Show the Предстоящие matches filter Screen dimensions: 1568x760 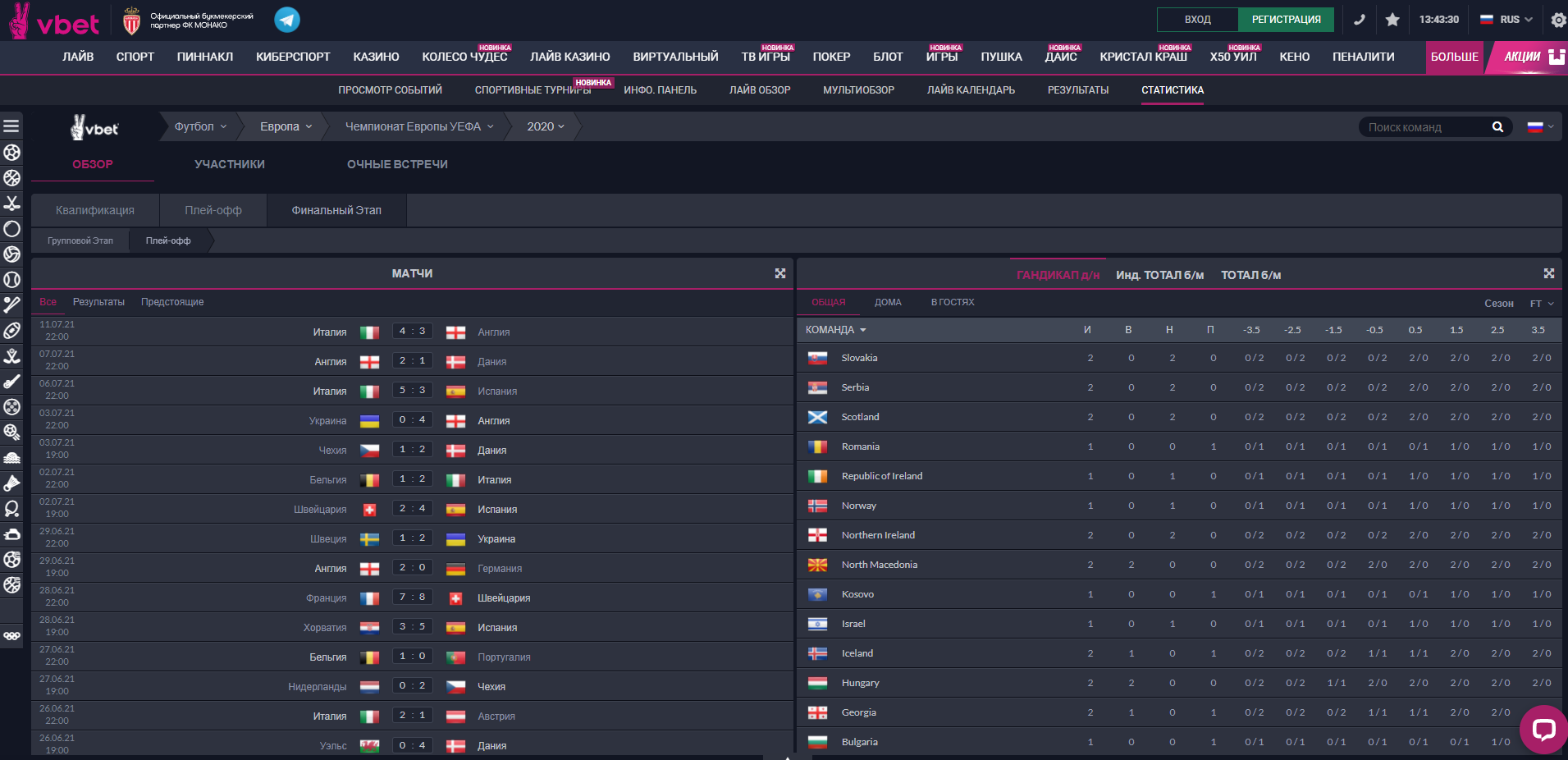coord(172,302)
